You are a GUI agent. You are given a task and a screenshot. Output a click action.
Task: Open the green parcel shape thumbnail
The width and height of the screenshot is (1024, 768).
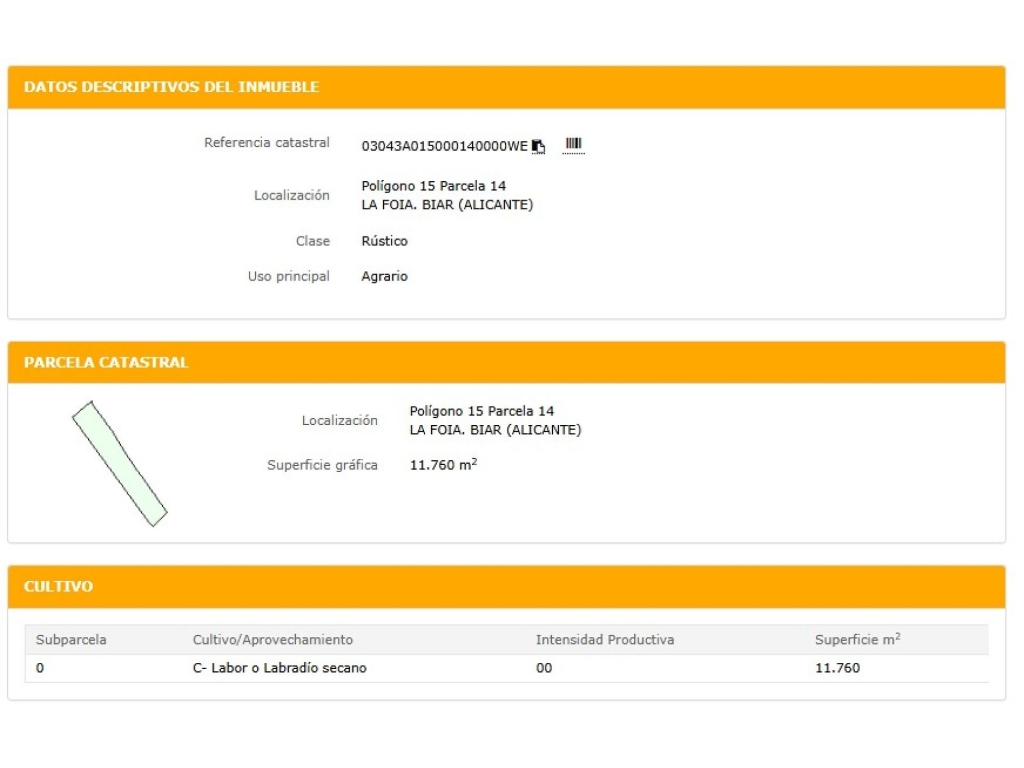[120, 464]
